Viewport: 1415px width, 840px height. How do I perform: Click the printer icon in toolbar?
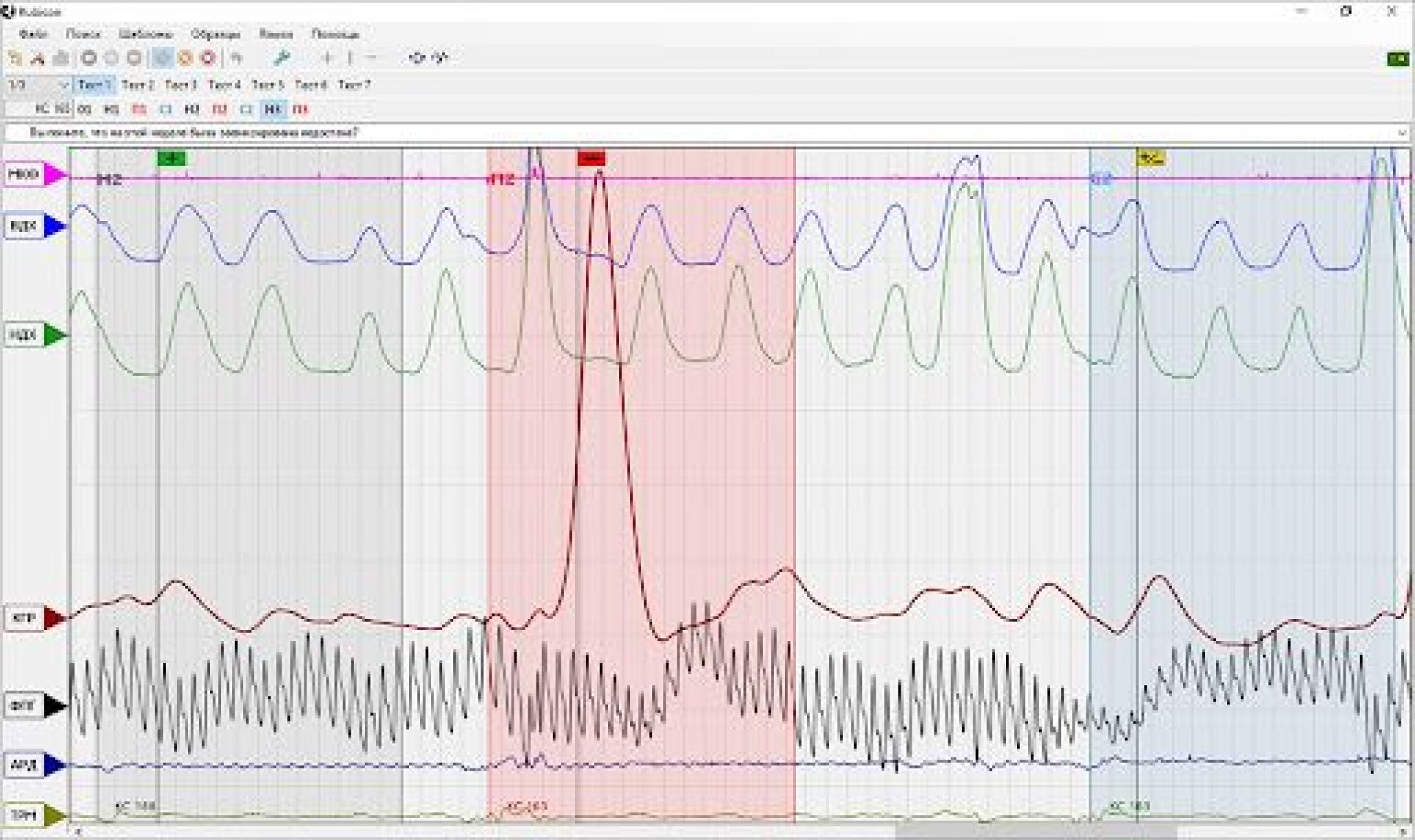click(x=62, y=57)
